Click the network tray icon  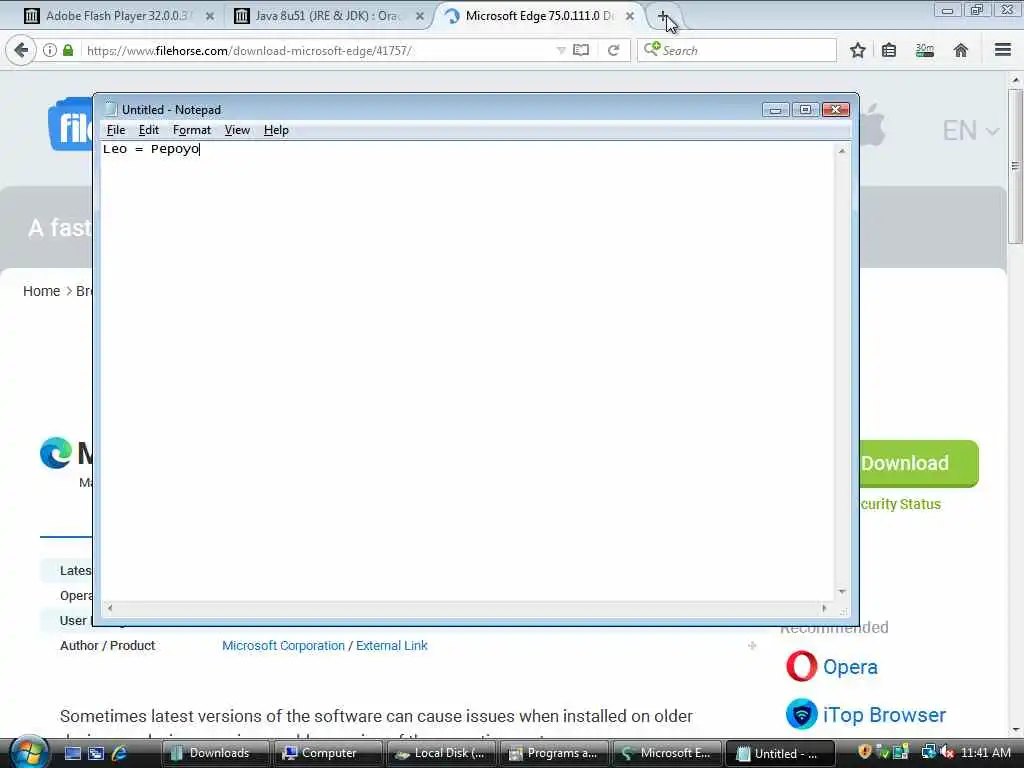coord(929,752)
